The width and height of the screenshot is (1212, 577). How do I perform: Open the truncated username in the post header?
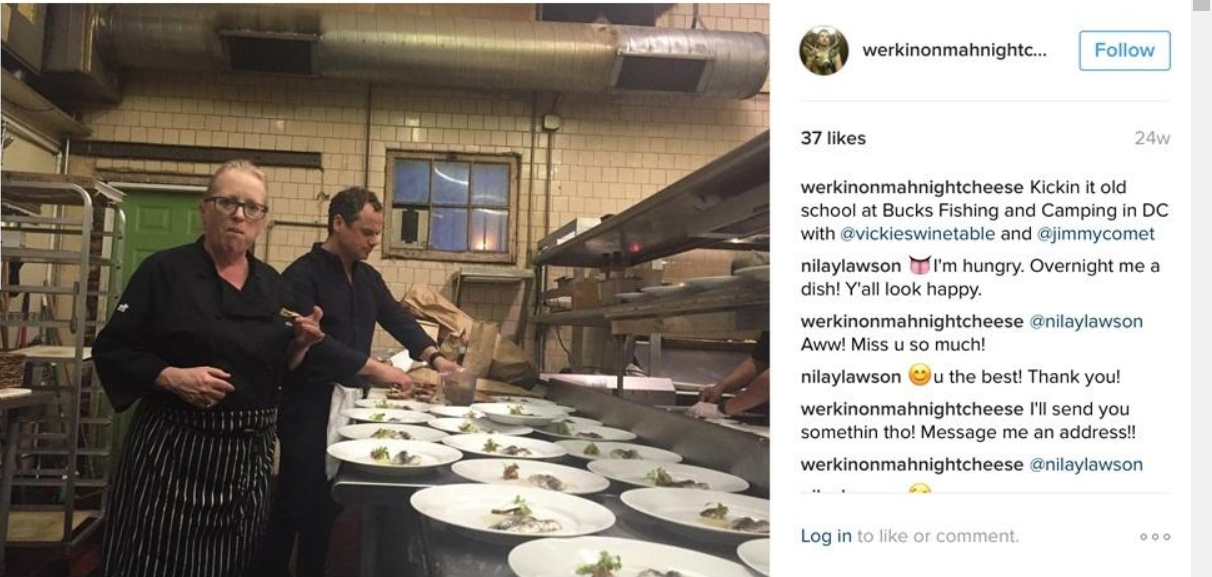tap(954, 50)
